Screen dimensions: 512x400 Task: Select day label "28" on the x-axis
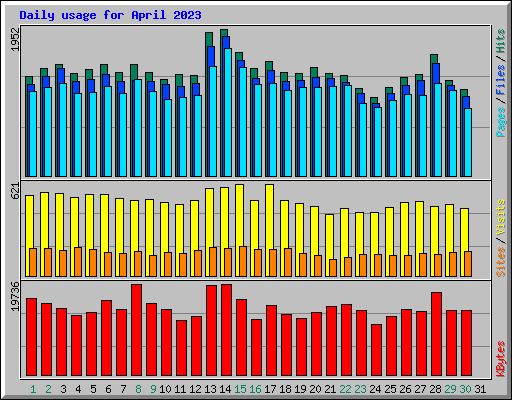click(x=435, y=389)
